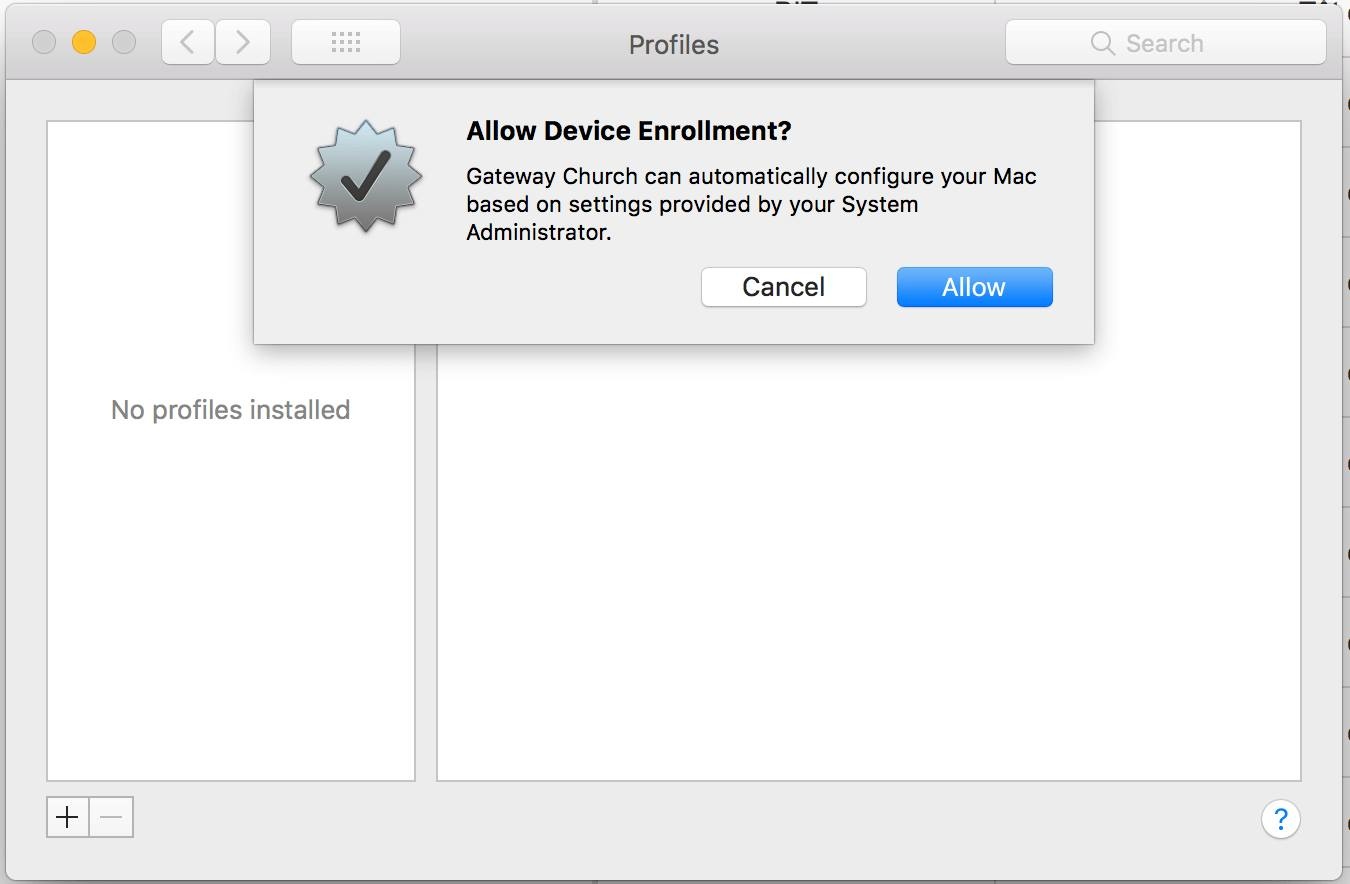
Task: Show all preferences via grid icon
Action: [x=346, y=43]
